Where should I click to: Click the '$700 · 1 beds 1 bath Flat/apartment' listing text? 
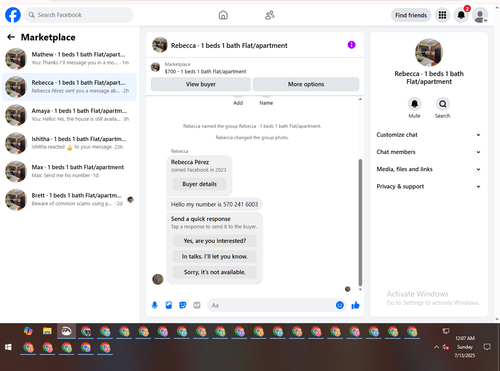pos(205,71)
